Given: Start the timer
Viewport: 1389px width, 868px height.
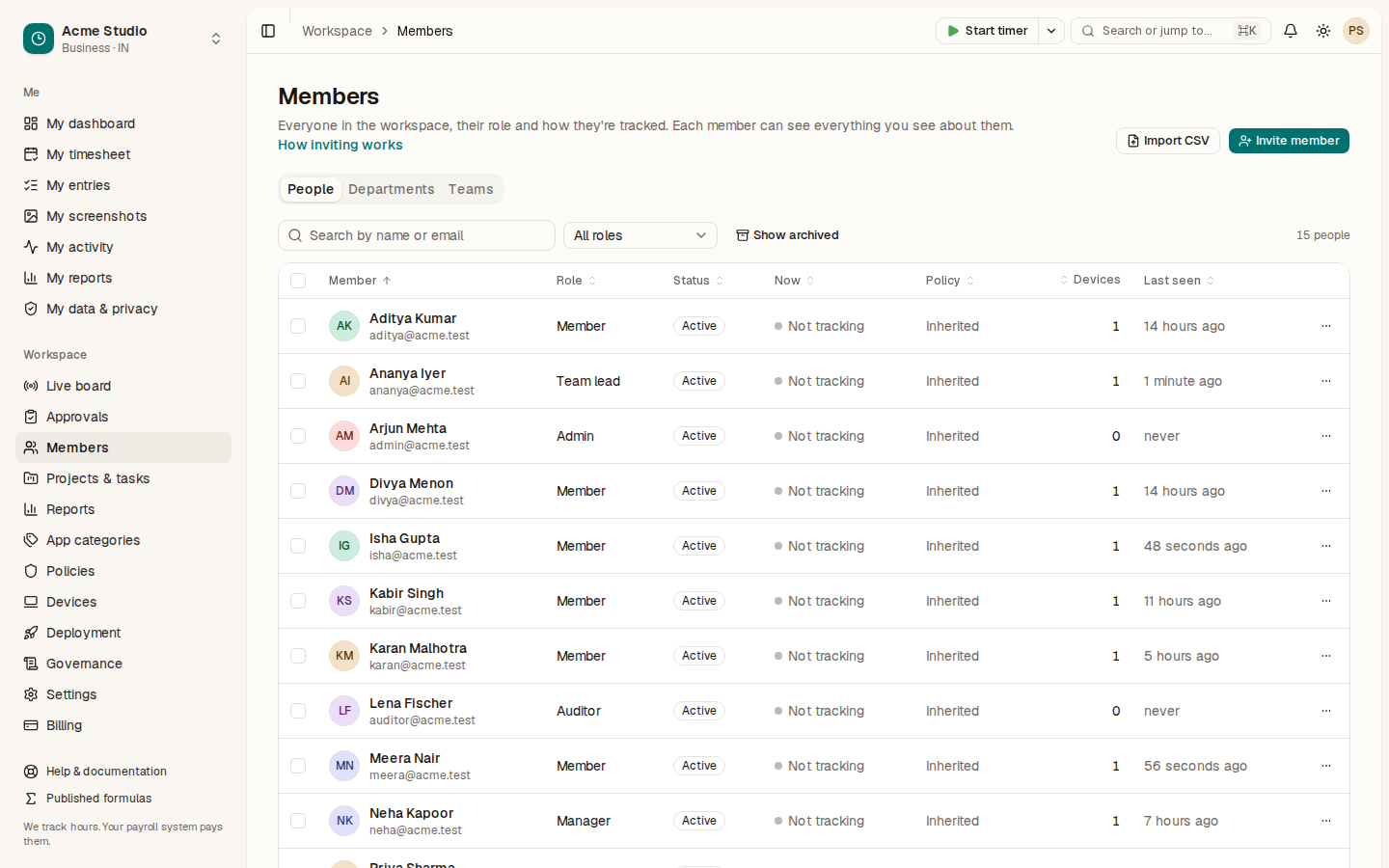Looking at the screenshot, I should (988, 31).
